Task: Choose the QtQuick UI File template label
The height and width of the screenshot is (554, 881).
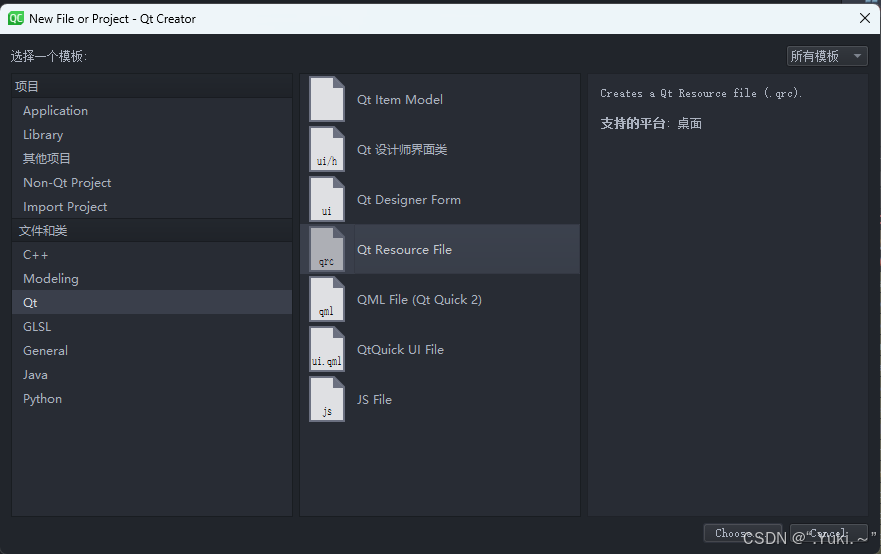Action: (x=401, y=349)
